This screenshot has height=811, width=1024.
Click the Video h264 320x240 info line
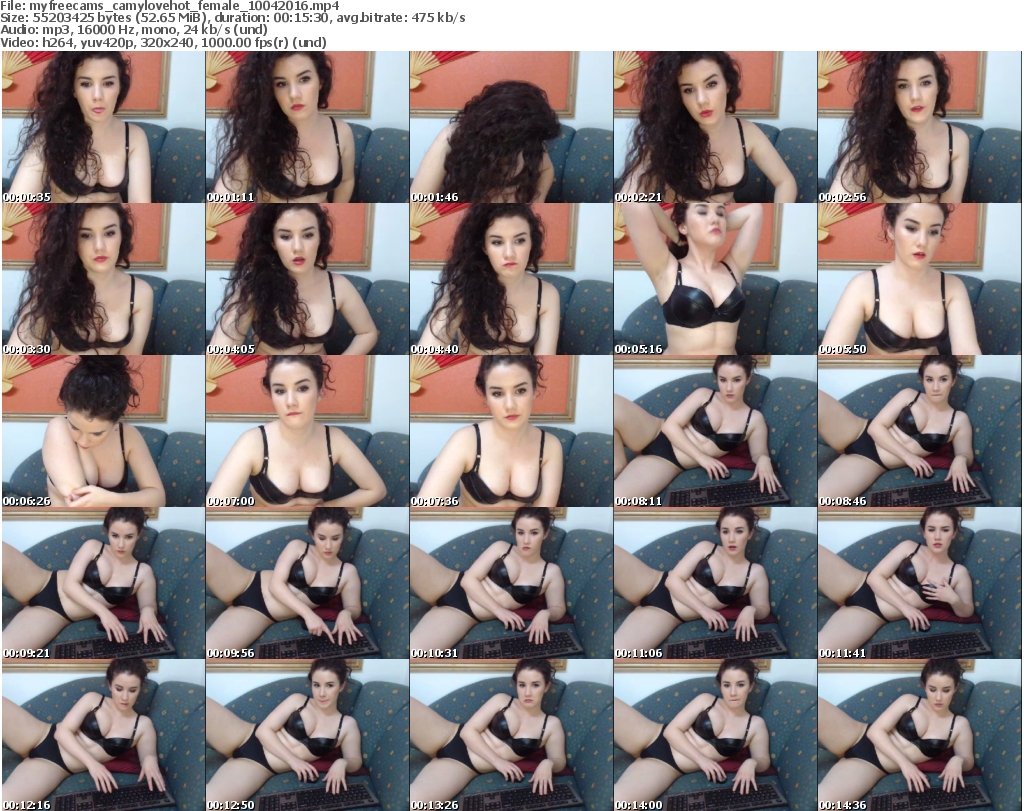(163, 42)
